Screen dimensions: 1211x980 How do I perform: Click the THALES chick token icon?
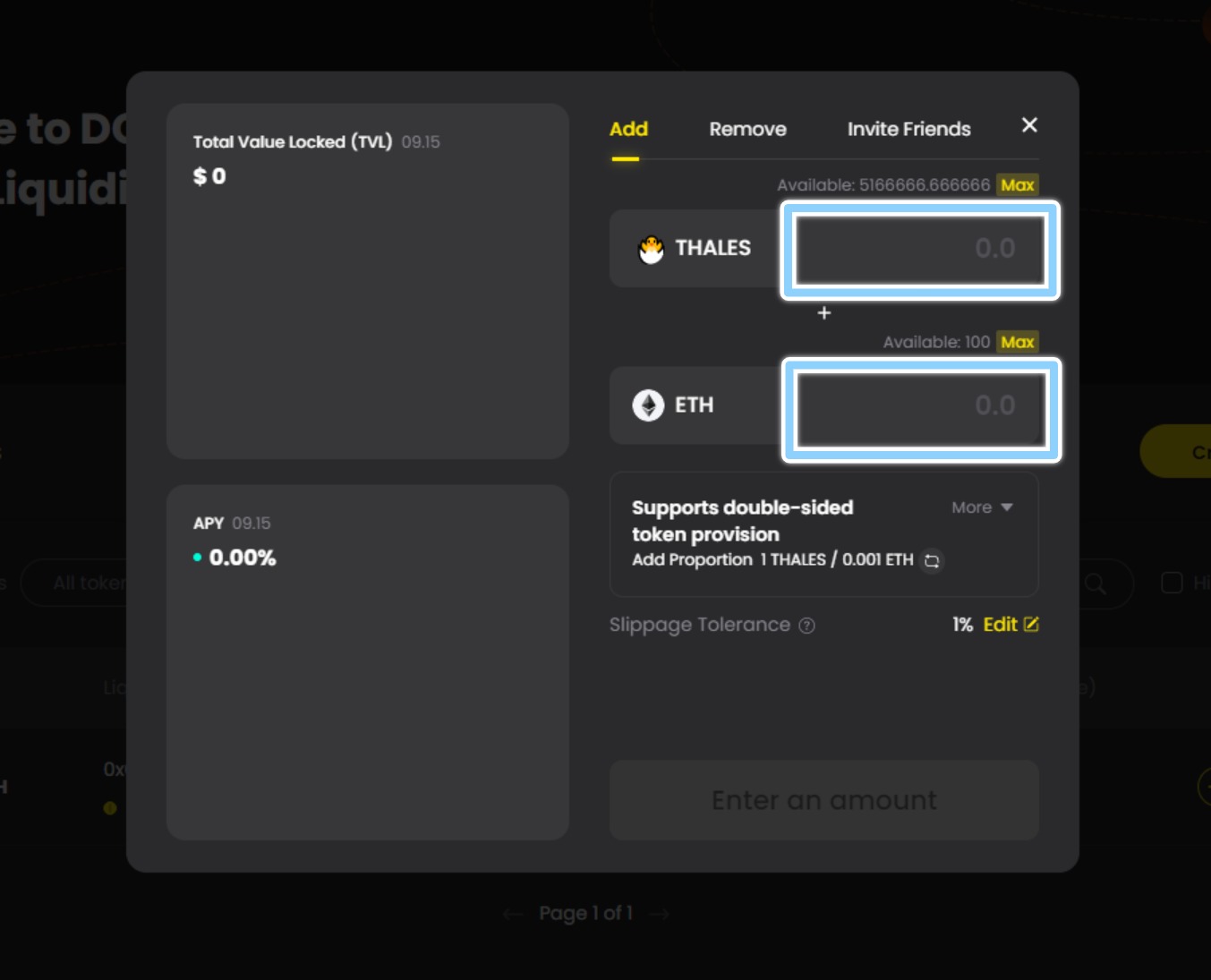click(x=651, y=249)
